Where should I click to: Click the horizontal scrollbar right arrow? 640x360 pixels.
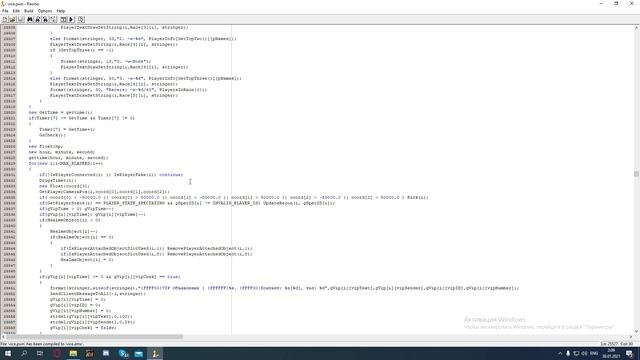[631, 337]
